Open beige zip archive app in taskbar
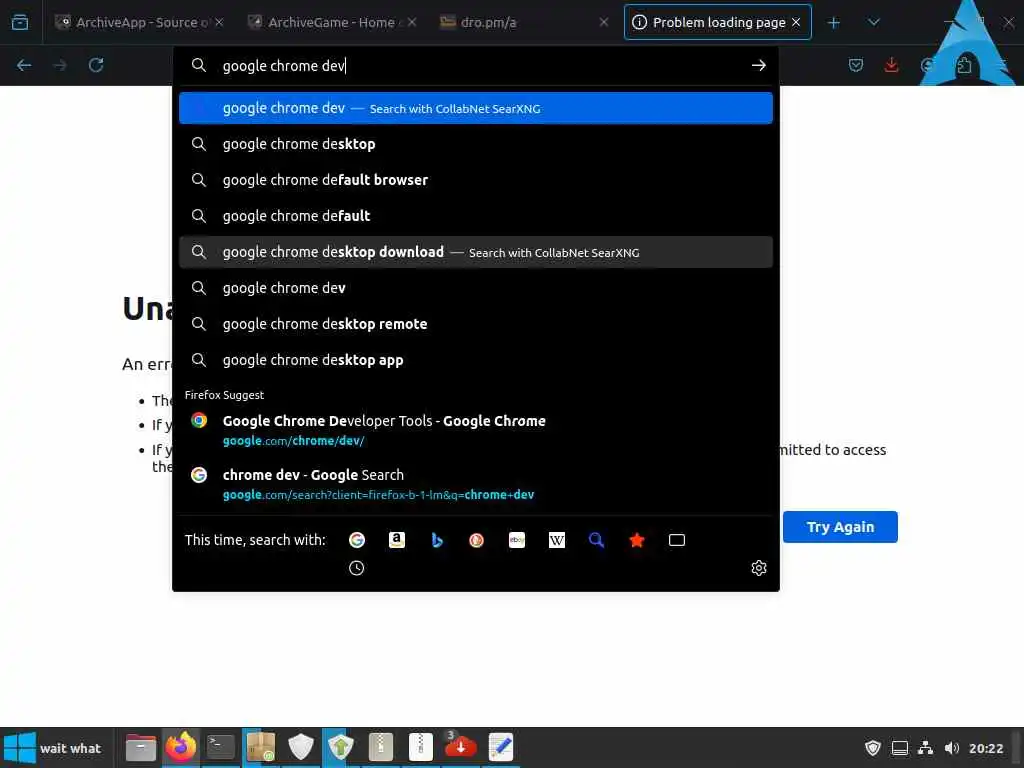The image size is (1024, 768). tap(381, 747)
